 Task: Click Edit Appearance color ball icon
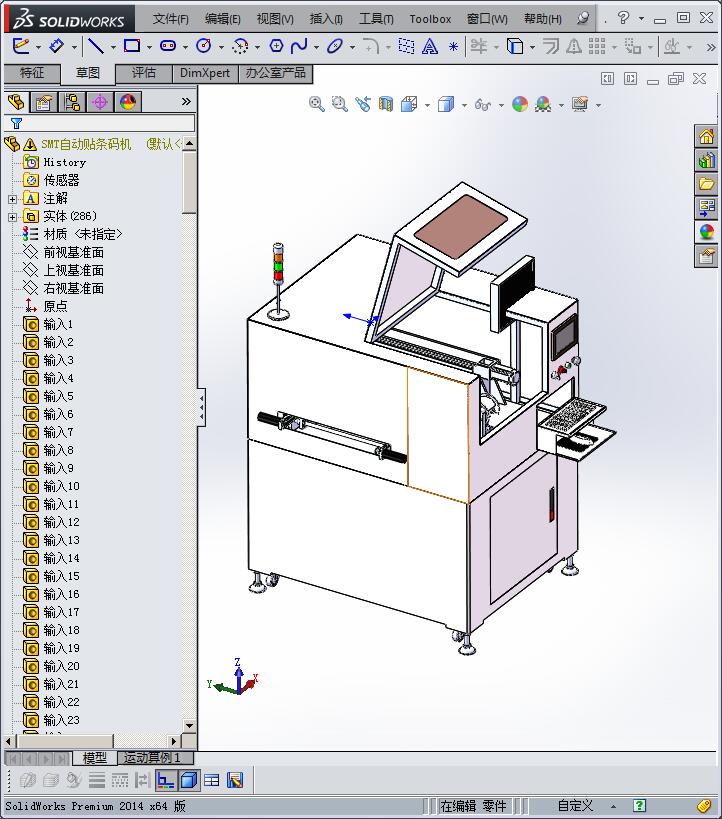pos(519,104)
